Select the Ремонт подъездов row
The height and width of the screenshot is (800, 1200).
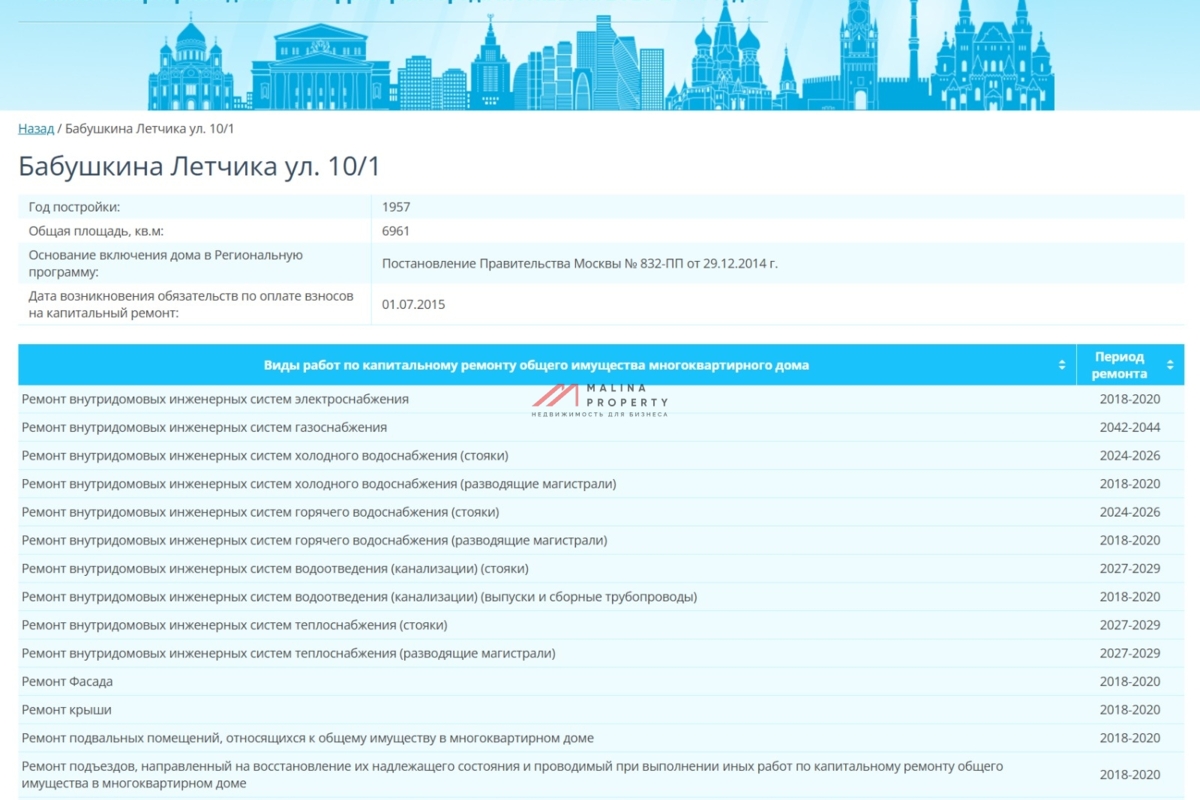point(511,775)
